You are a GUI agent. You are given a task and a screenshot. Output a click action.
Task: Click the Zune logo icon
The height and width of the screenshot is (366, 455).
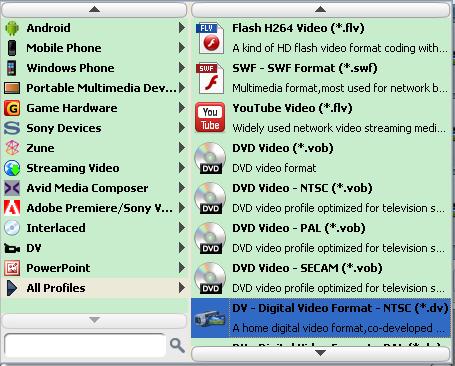pos(12,148)
